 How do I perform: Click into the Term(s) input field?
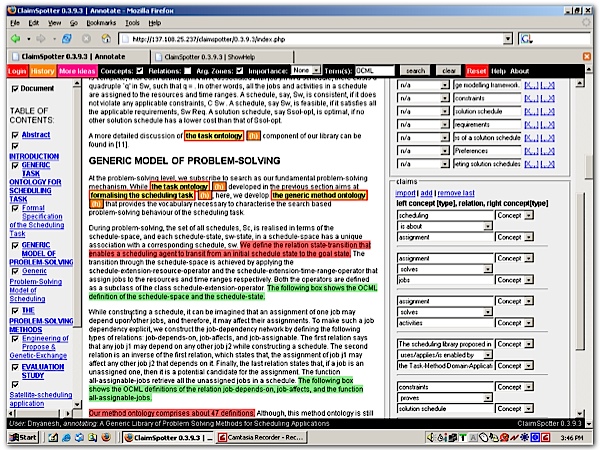[375, 71]
